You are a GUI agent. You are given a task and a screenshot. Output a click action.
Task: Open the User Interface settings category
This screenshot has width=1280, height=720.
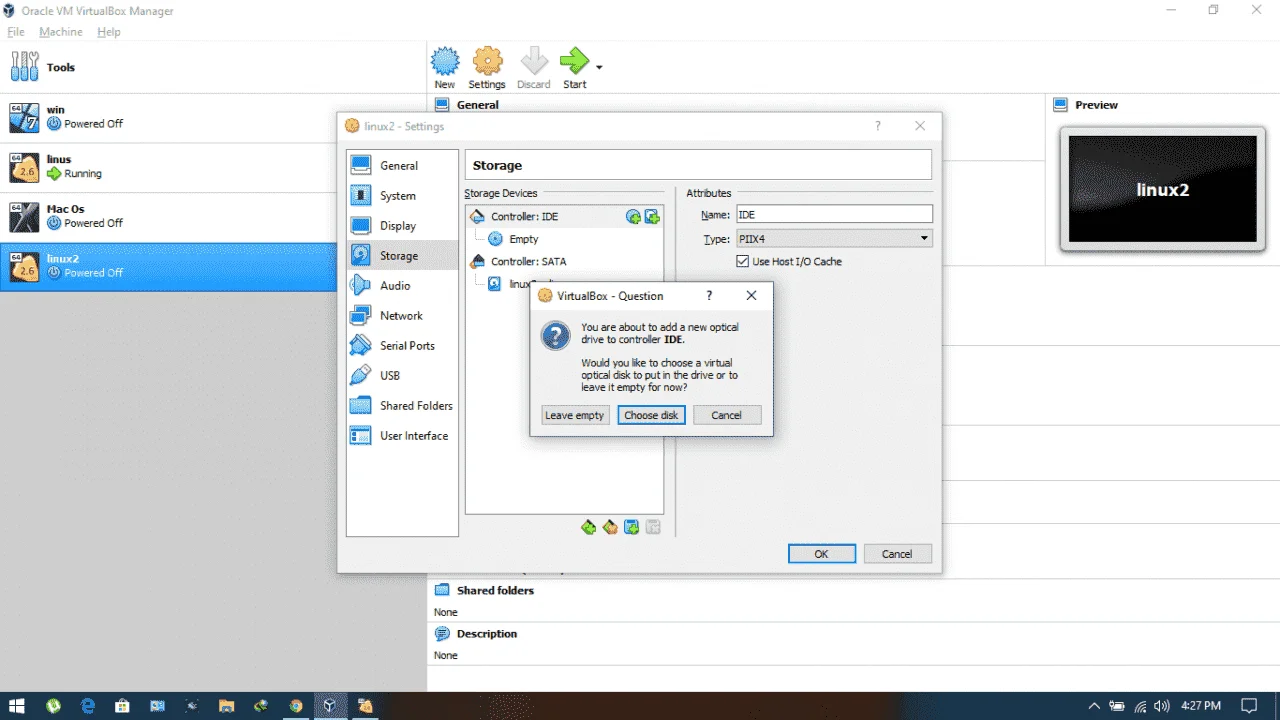coord(402,436)
